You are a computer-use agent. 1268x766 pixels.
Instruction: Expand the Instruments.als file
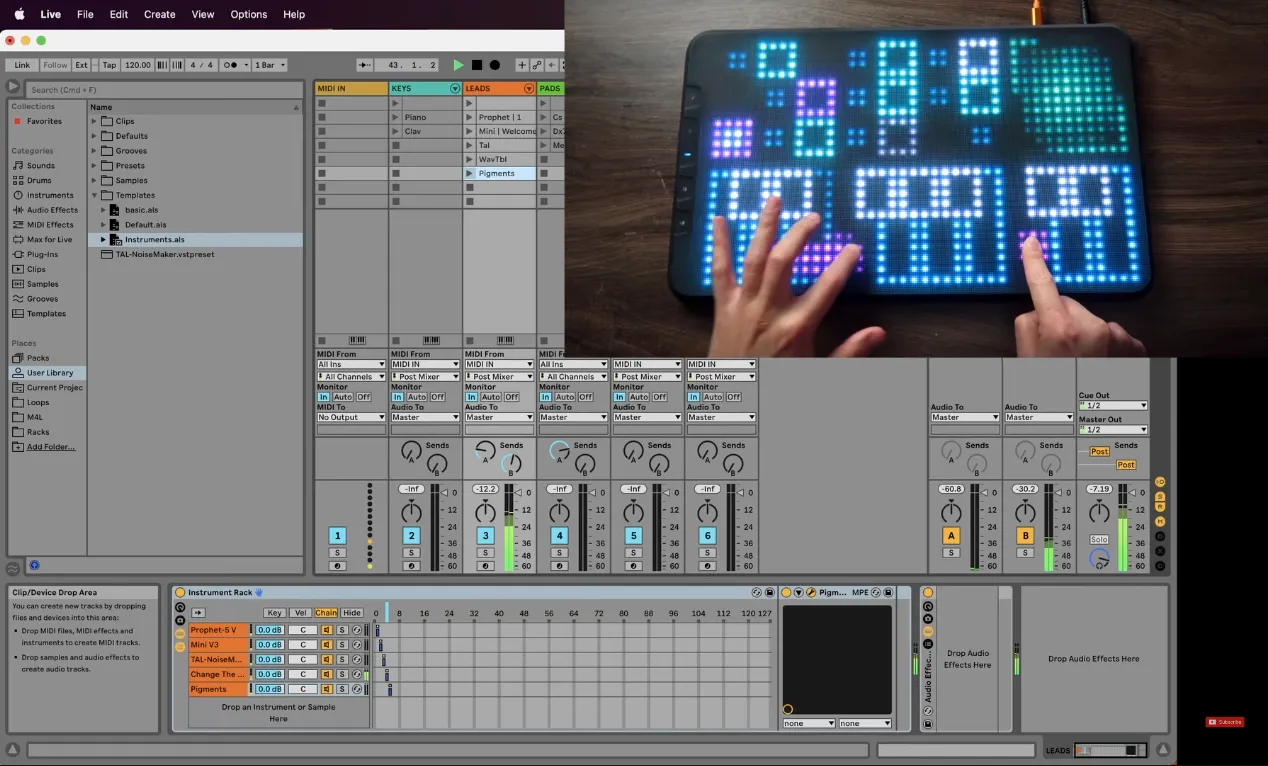[103, 240]
